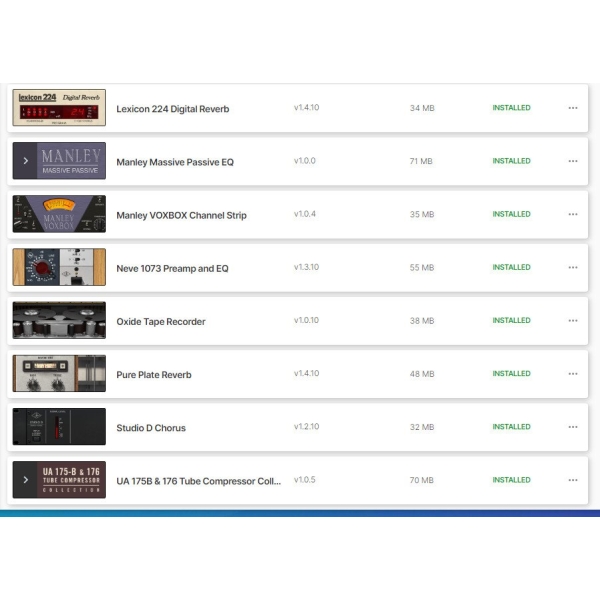
Task: Click the 32 MB size of Studio D Chorus
Action: (x=422, y=427)
